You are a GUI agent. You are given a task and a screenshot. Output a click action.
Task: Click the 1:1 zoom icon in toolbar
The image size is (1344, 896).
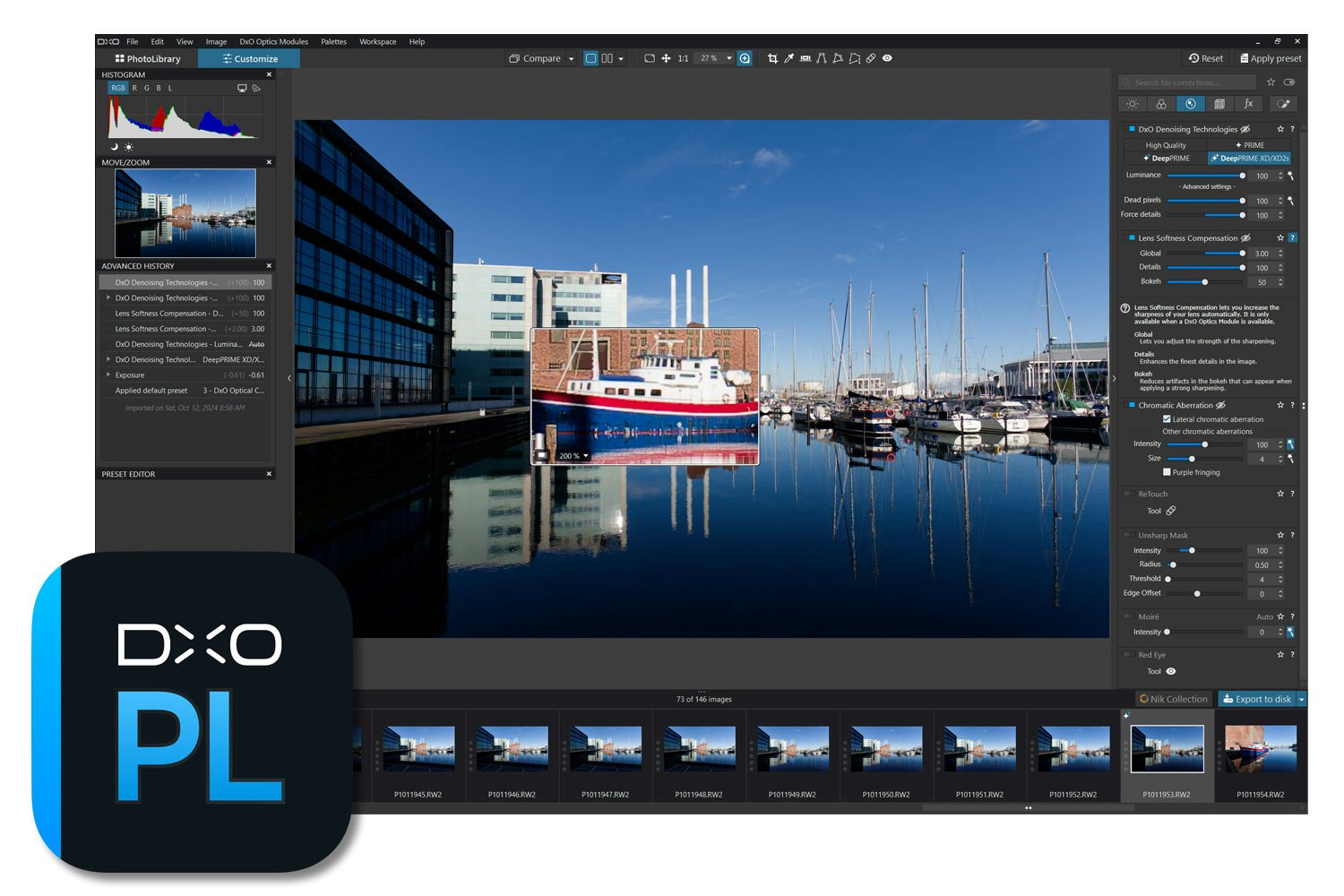pyautogui.click(x=682, y=58)
